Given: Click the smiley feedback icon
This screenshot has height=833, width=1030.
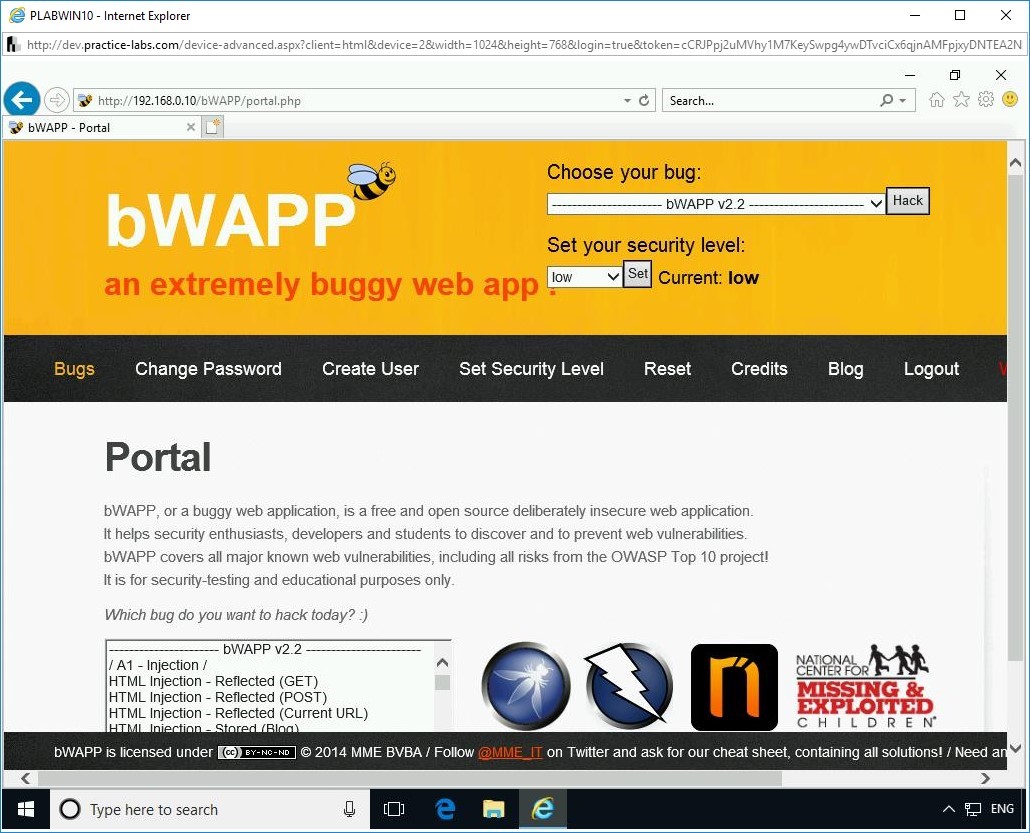Looking at the screenshot, I should (1011, 99).
